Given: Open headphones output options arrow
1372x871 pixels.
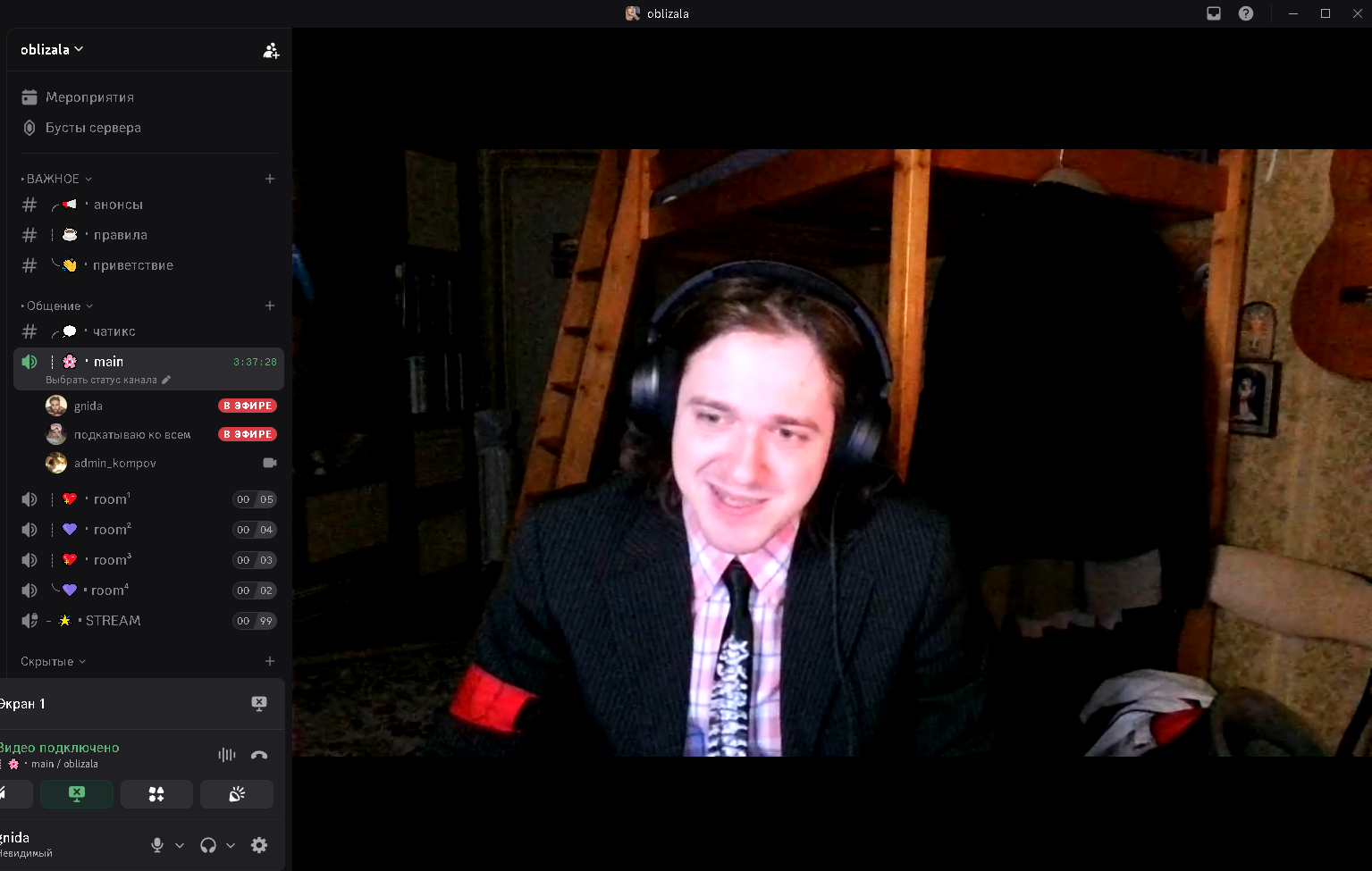Looking at the screenshot, I should (x=231, y=845).
